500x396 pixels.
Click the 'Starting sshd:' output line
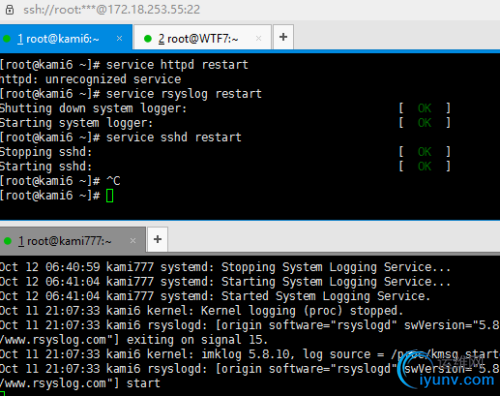tap(46, 166)
